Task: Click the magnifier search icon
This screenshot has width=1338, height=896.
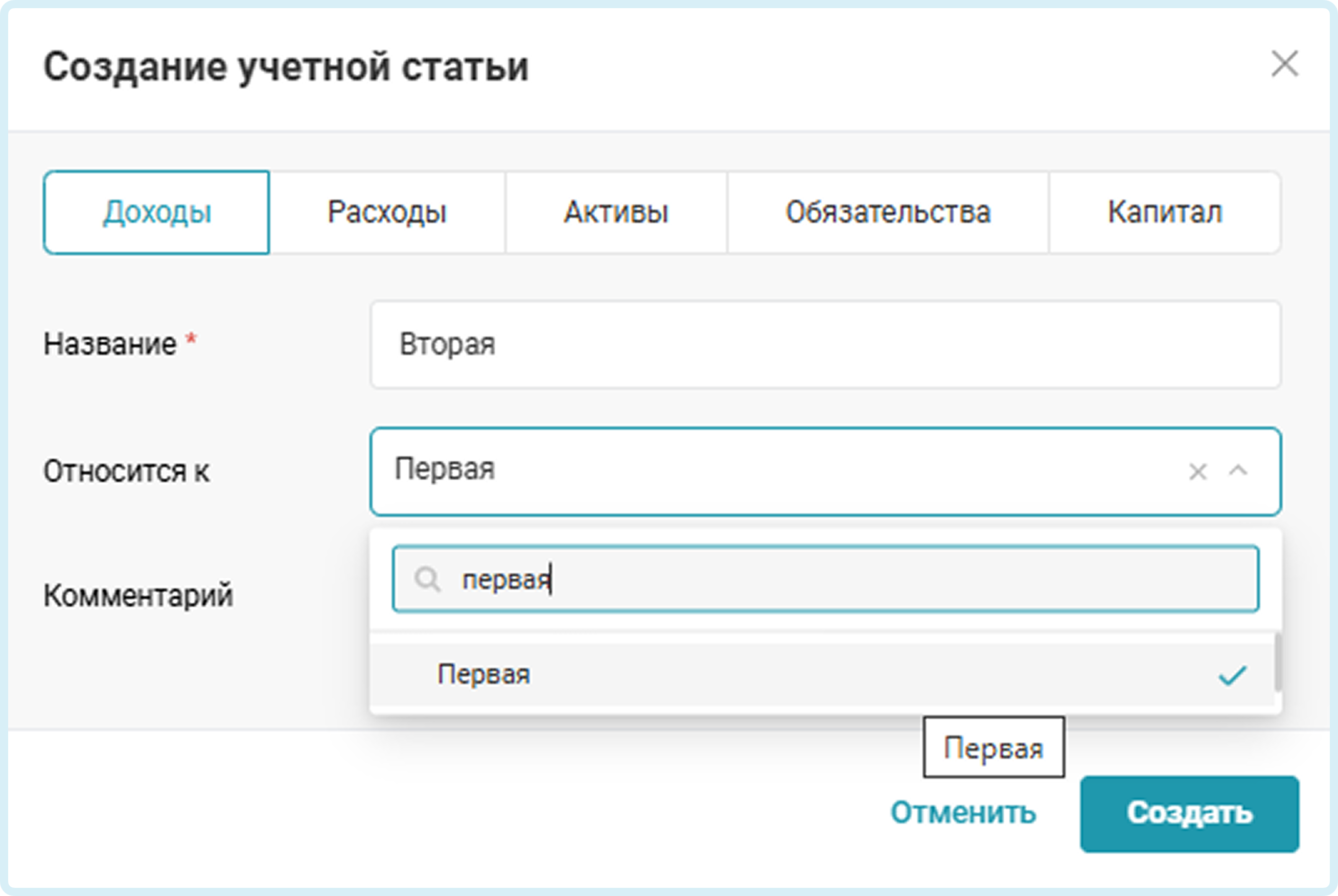Action: pos(427,579)
